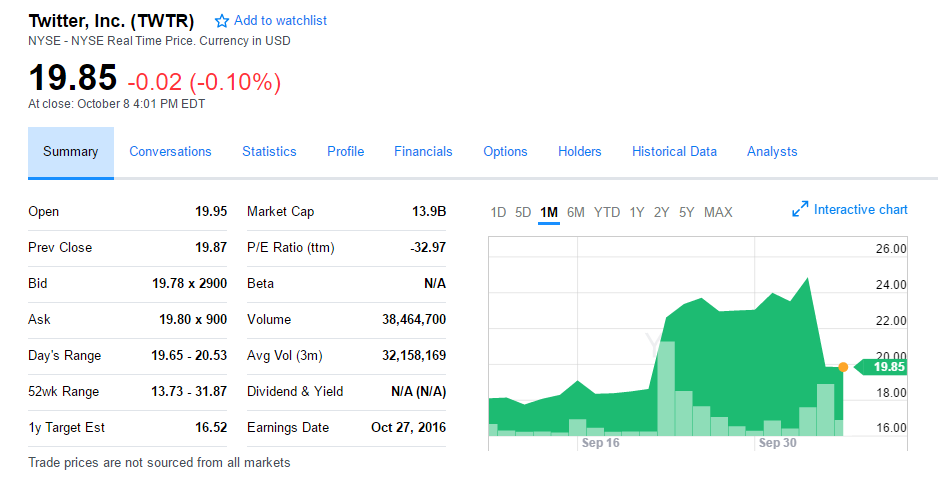Set chart range to 1D
This screenshot has height=483, width=938.
(498, 212)
